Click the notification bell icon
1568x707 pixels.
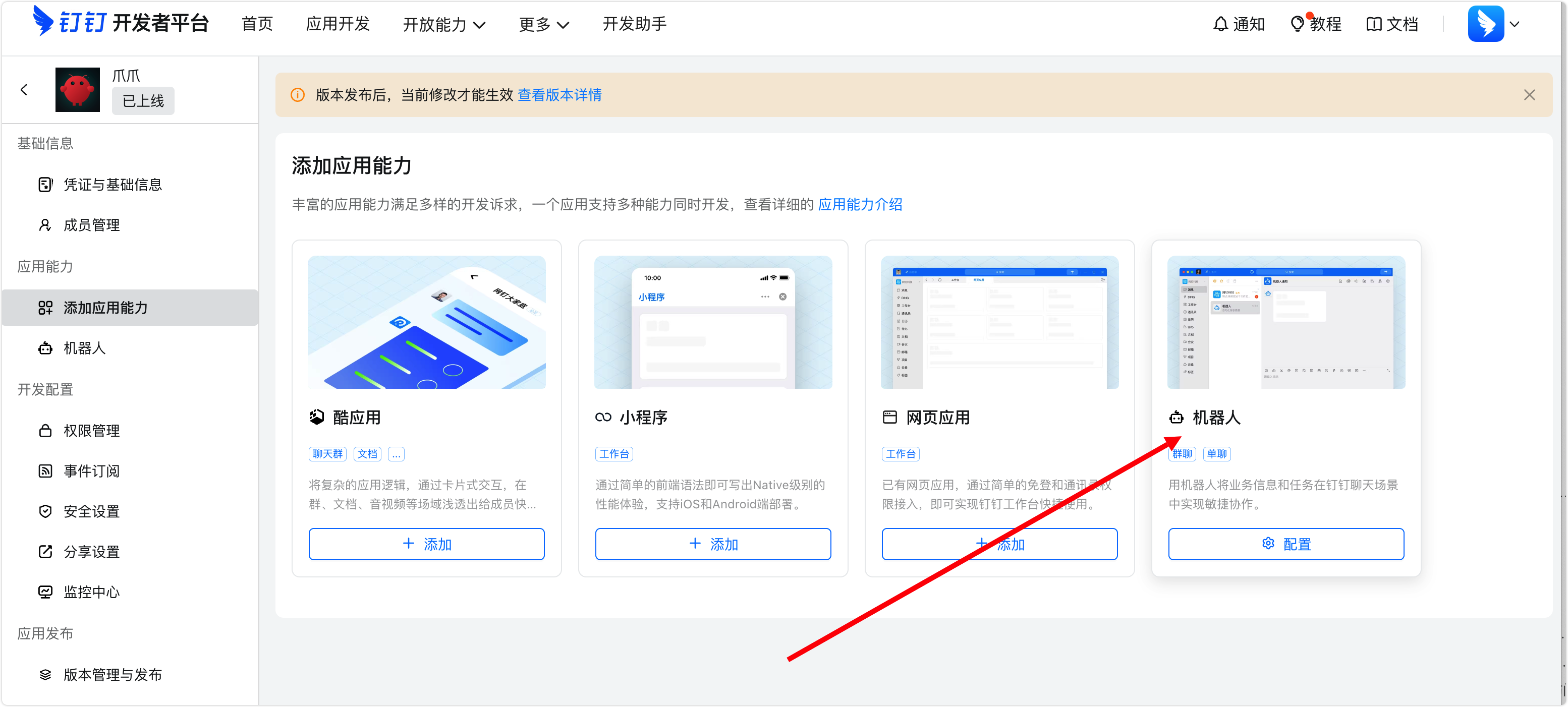click(1220, 24)
